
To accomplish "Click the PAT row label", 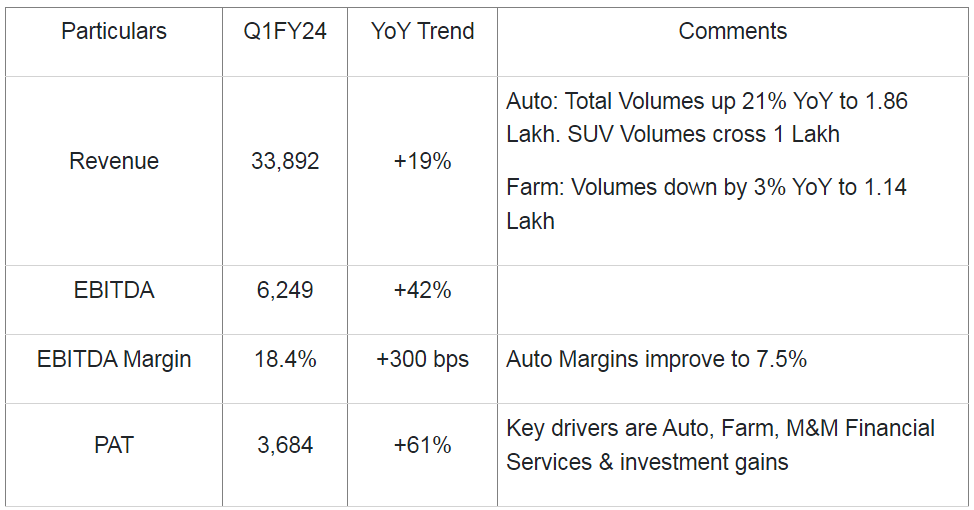I will tap(114, 445).
